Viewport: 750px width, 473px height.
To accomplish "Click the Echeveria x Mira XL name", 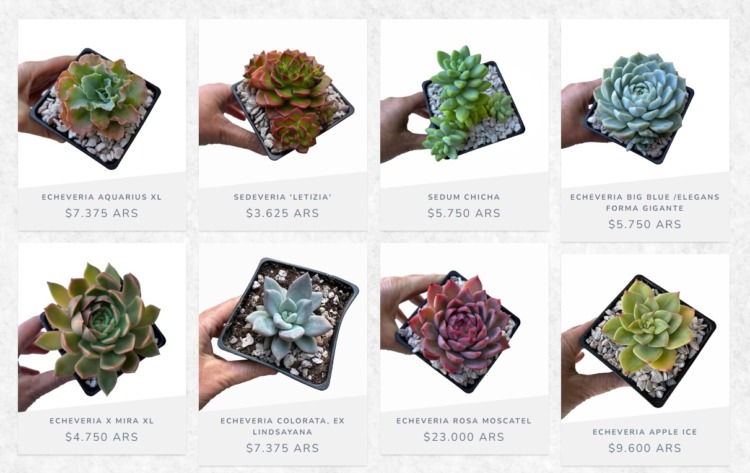I will coord(102,421).
